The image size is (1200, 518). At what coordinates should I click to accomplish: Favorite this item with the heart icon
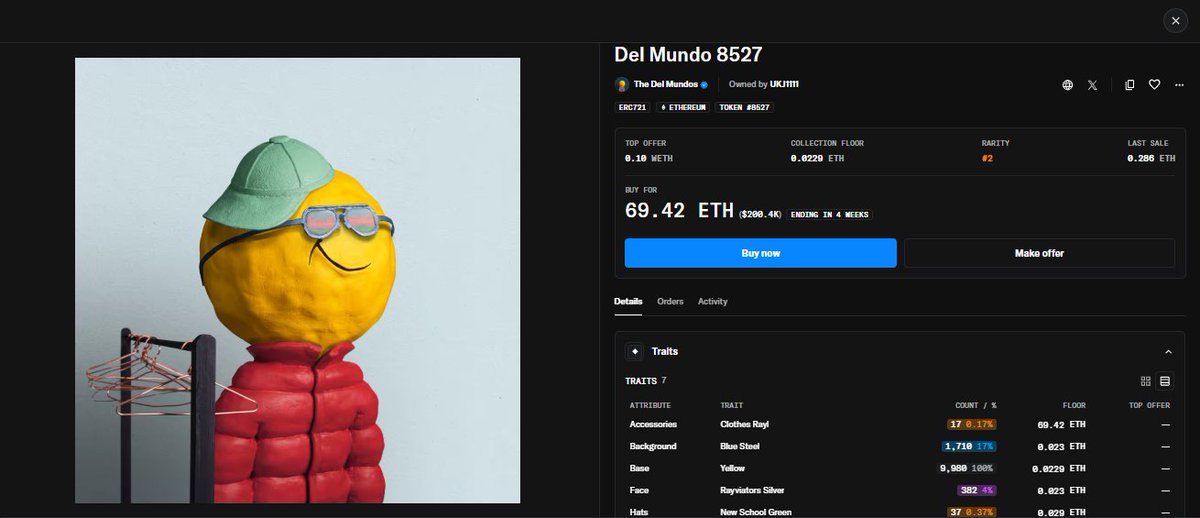(x=1154, y=85)
